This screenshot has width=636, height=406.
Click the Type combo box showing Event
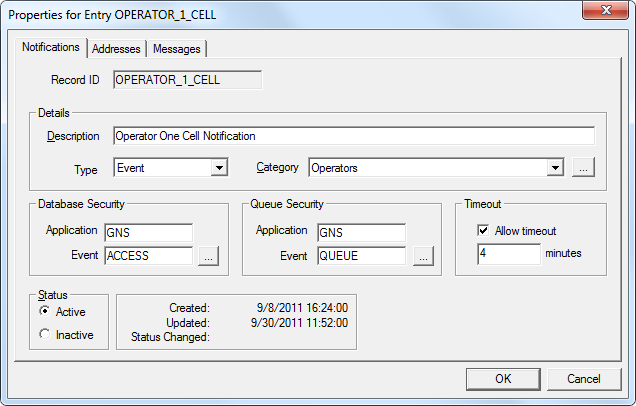[x=171, y=168]
